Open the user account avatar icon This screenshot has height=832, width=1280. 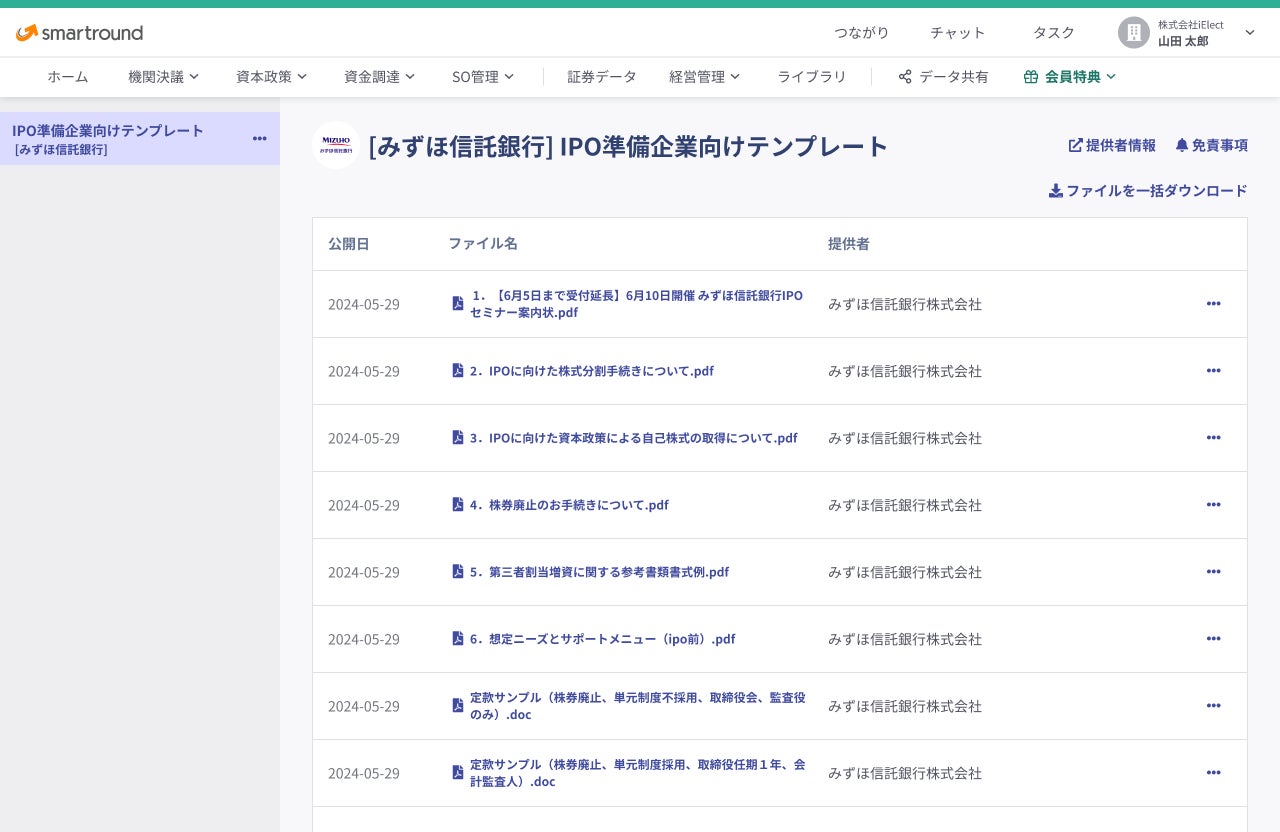[x=1133, y=33]
